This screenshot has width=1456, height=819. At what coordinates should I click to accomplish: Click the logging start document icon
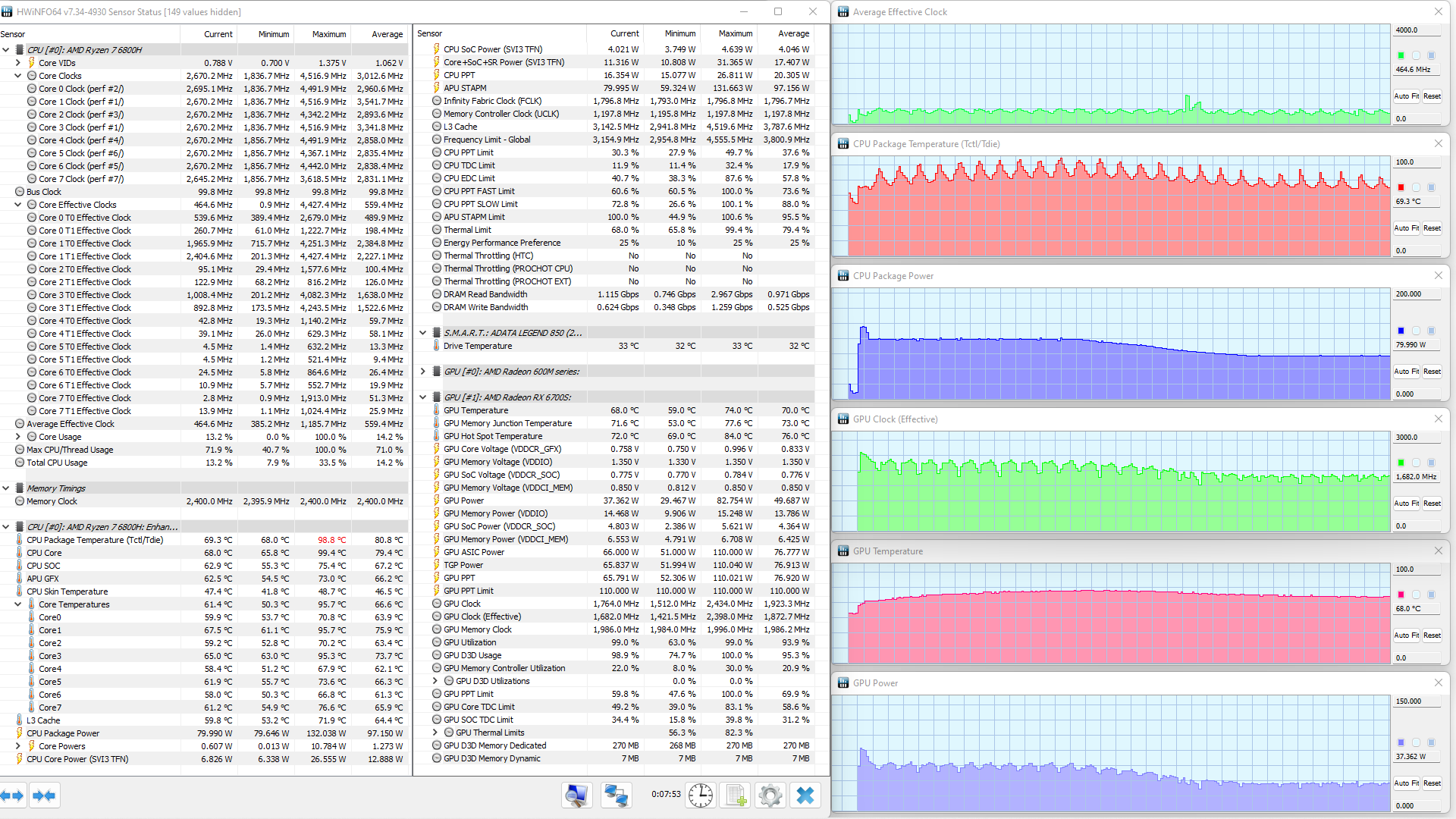click(x=736, y=795)
